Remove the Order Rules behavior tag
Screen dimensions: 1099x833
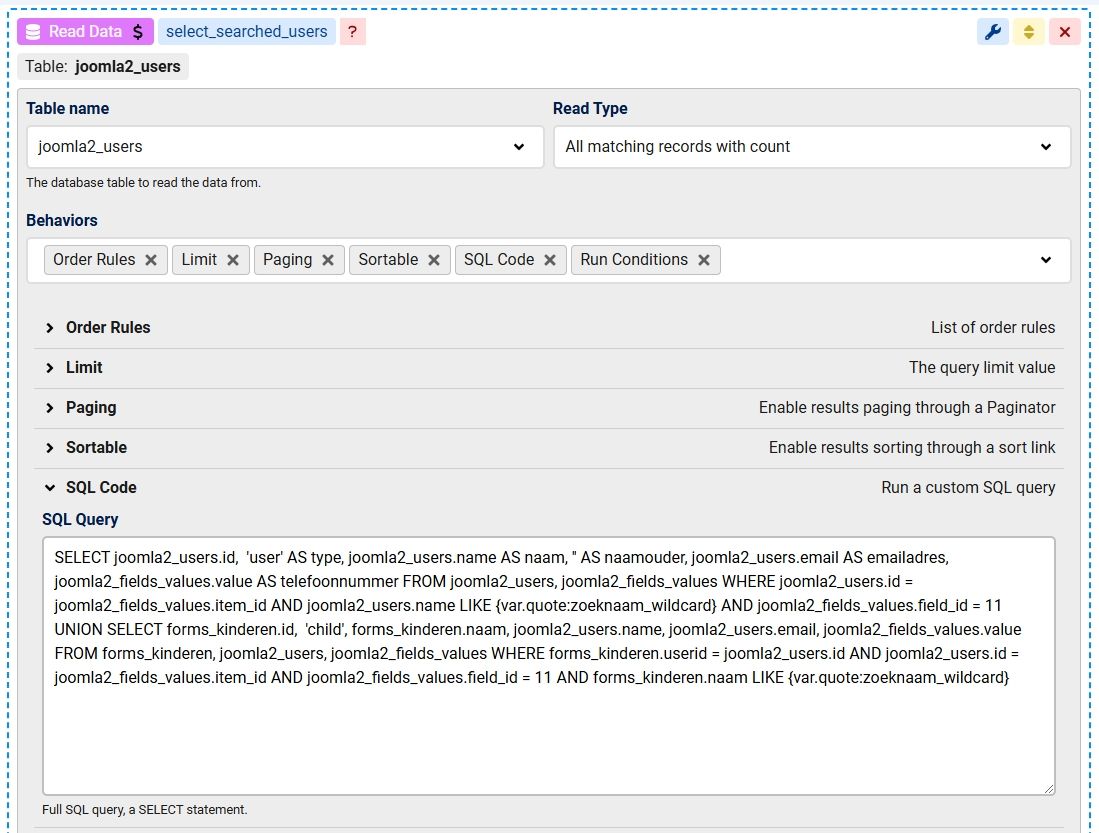pyautogui.click(x=151, y=260)
